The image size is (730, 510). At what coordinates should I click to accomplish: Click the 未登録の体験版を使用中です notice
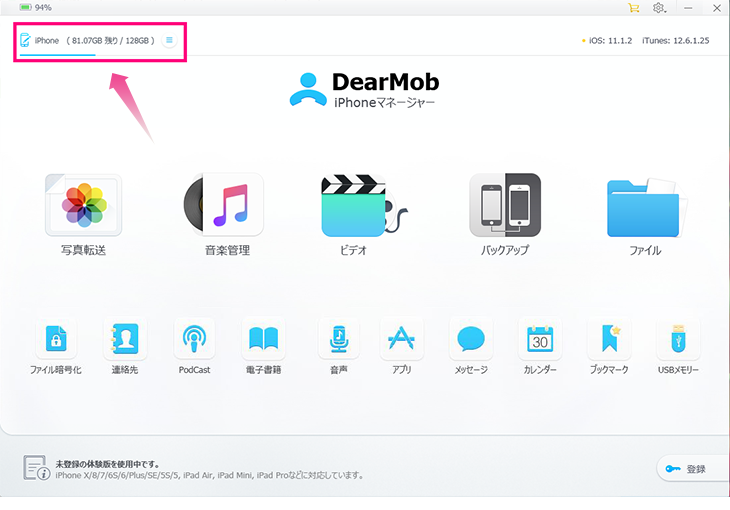coord(108,464)
